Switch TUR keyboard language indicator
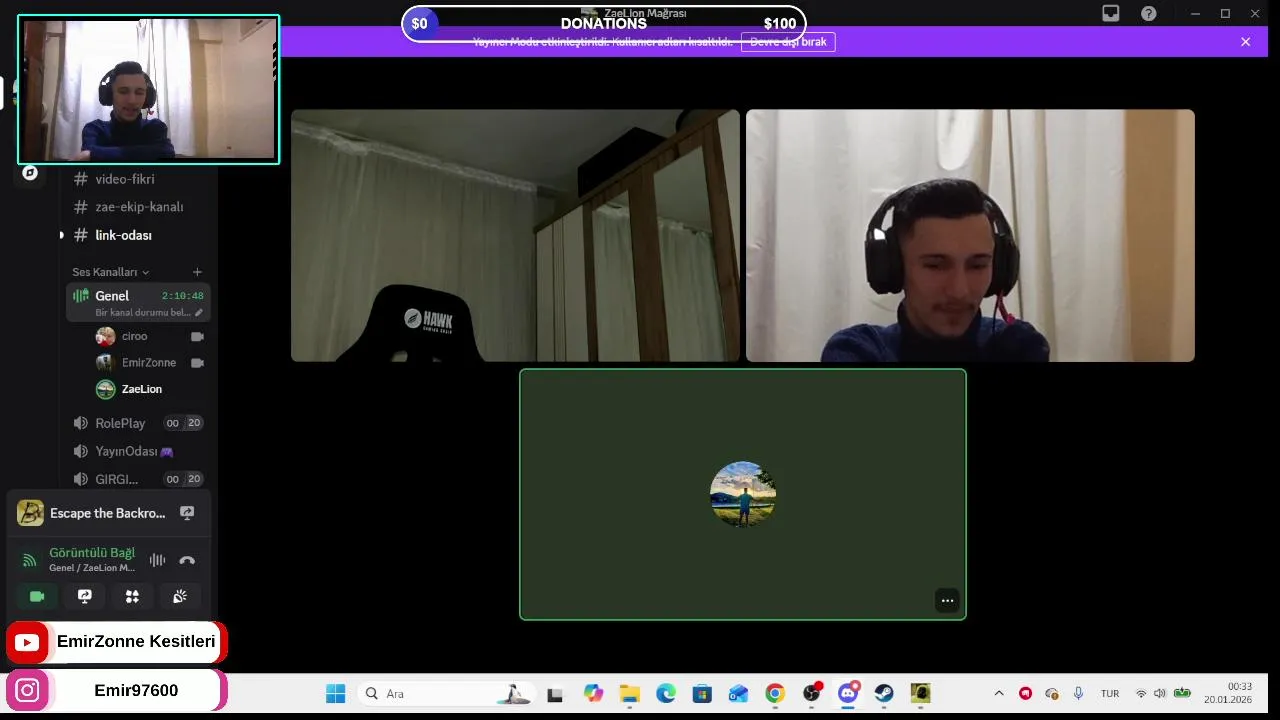Viewport: 1280px width, 720px height. click(1110, 693)
